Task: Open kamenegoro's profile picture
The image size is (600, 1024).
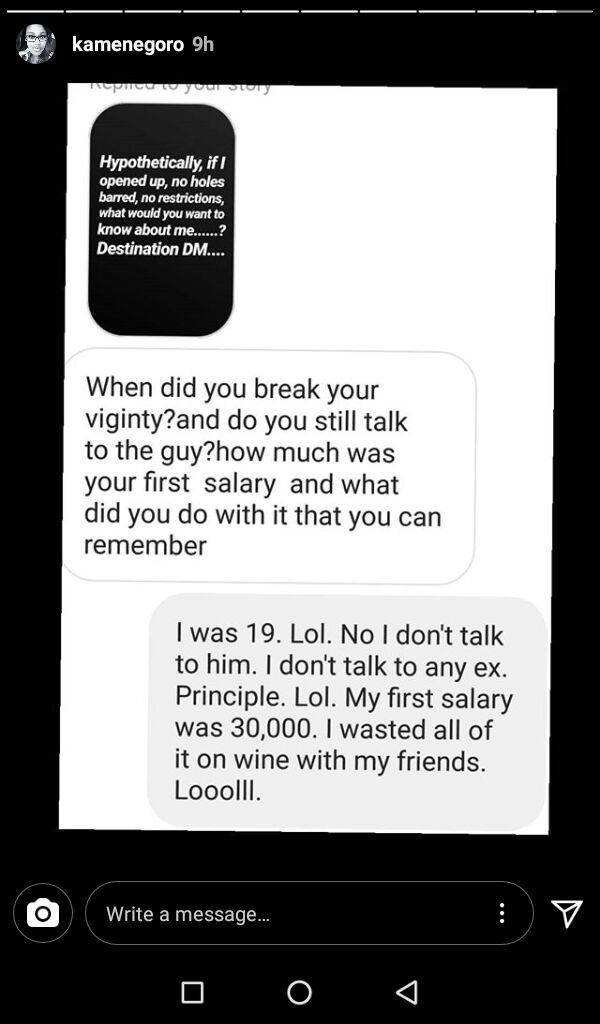Action: (36, 44)
